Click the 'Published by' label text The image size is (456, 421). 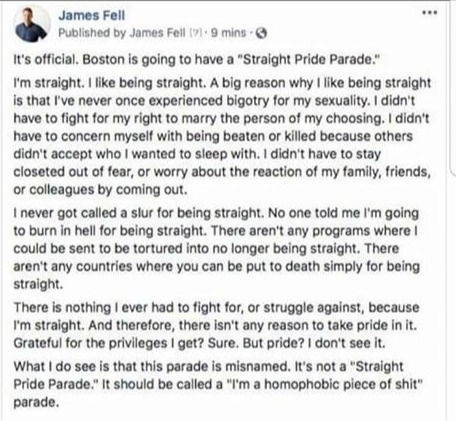[93, 33]
